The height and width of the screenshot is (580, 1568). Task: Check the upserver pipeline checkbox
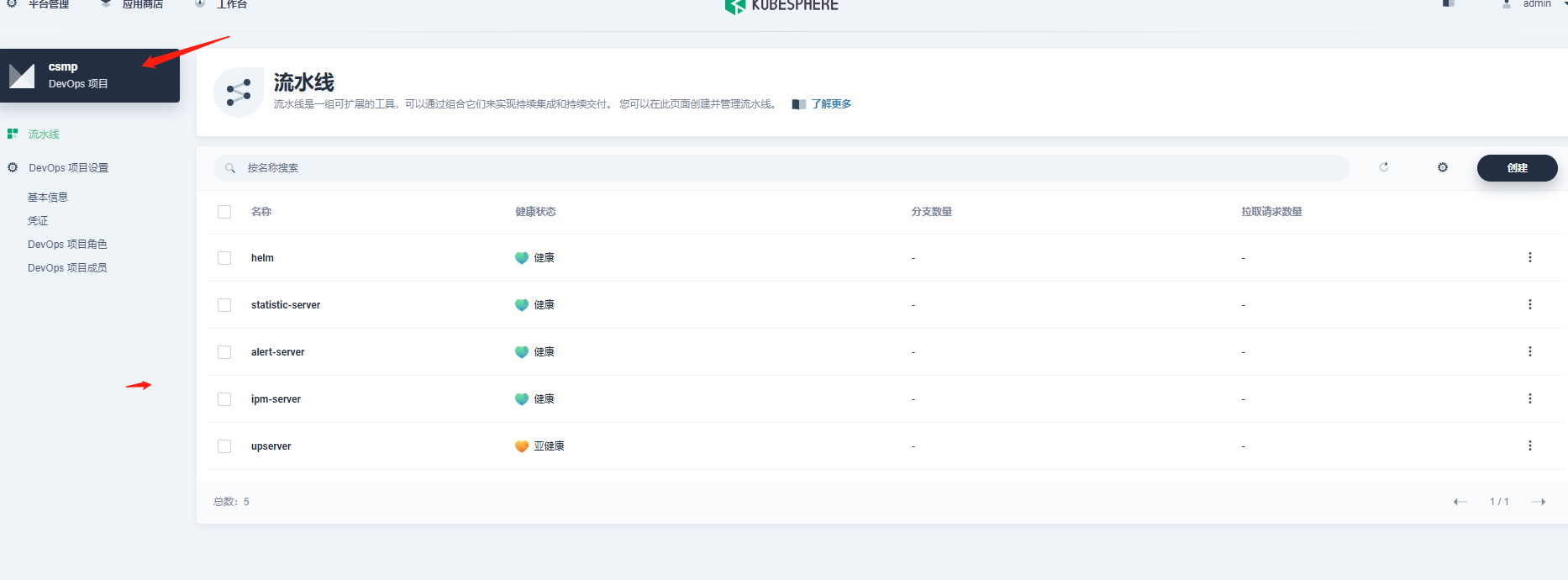click(x=224, y=446)
